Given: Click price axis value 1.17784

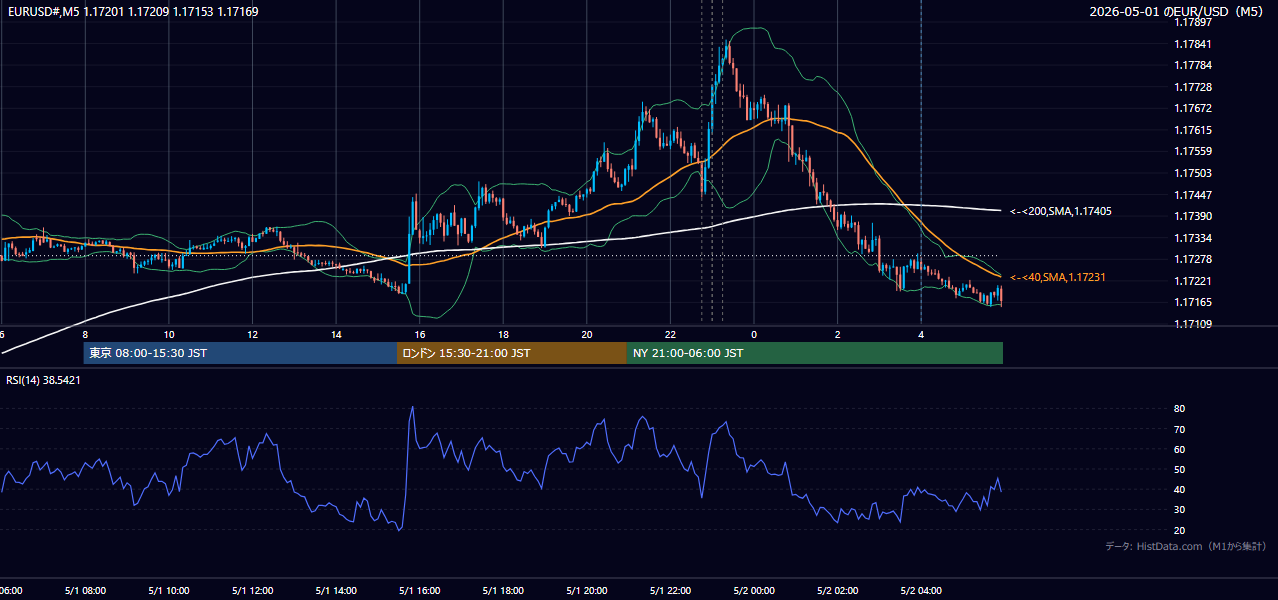Looking at the screenshot, I should point(1193,65).
